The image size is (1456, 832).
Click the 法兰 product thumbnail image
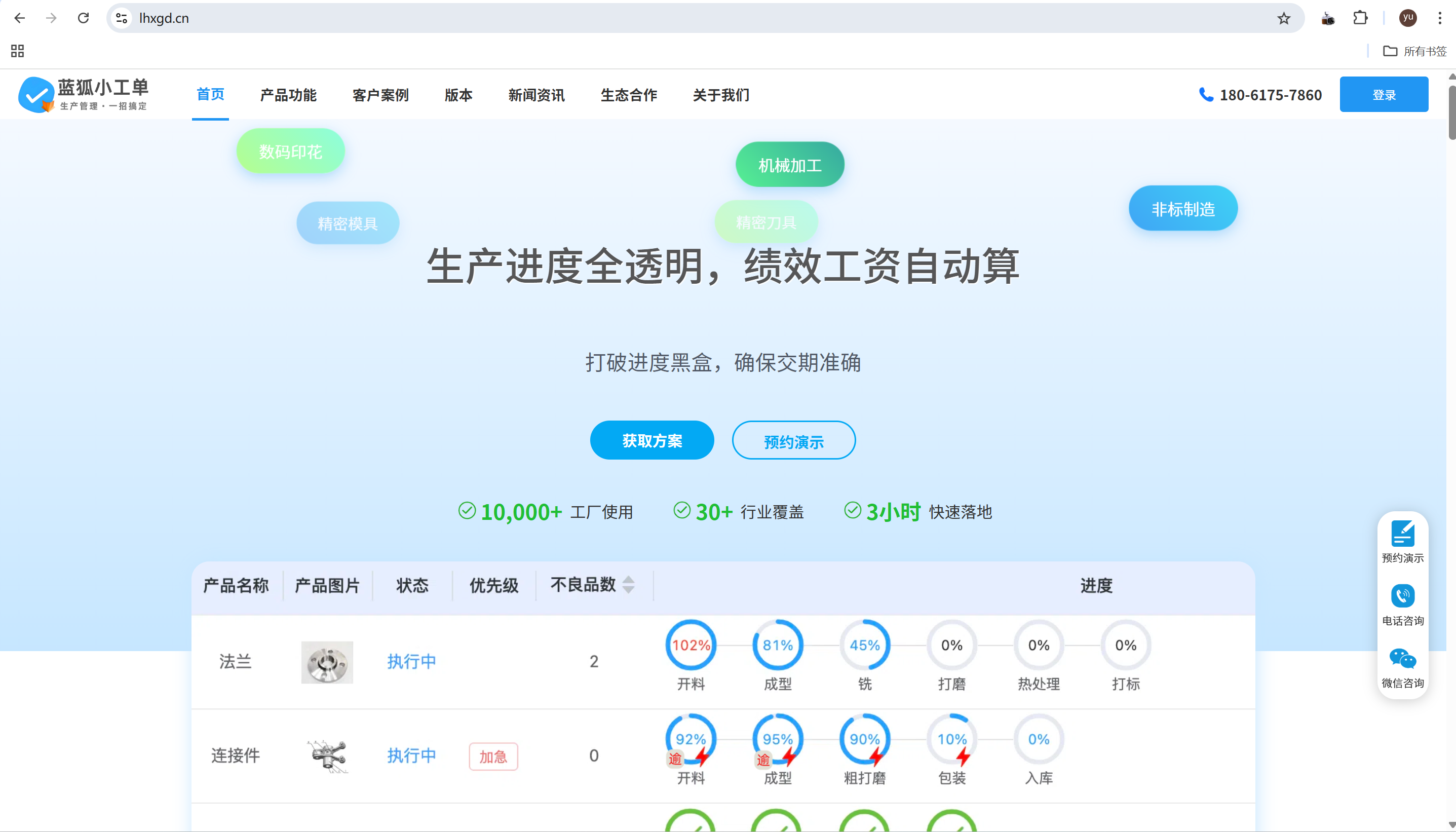[327, 662]
